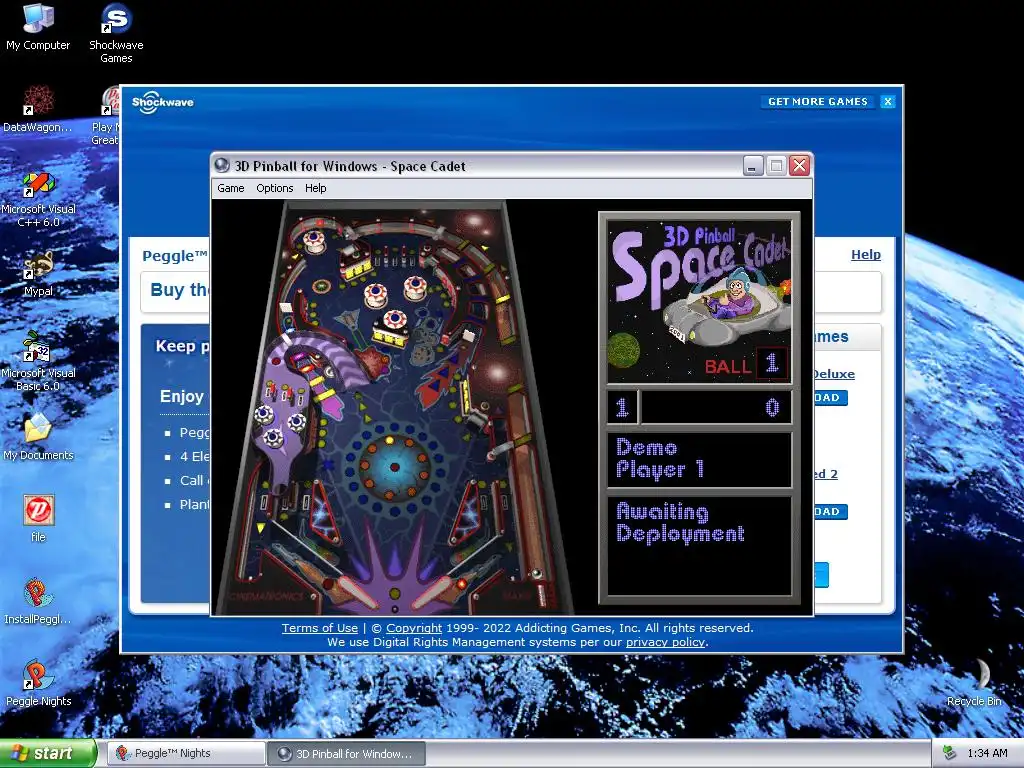
Task: Open the My Documents folder icon
Action: click(x=38, y=436)
